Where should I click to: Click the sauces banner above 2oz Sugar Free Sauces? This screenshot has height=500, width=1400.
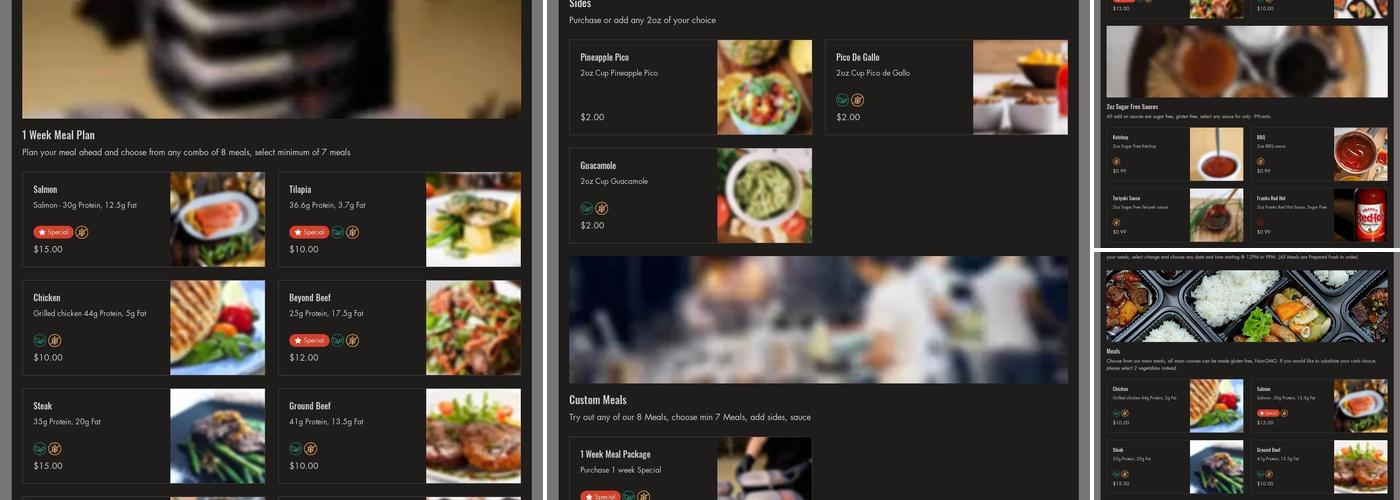point(1247,61)
